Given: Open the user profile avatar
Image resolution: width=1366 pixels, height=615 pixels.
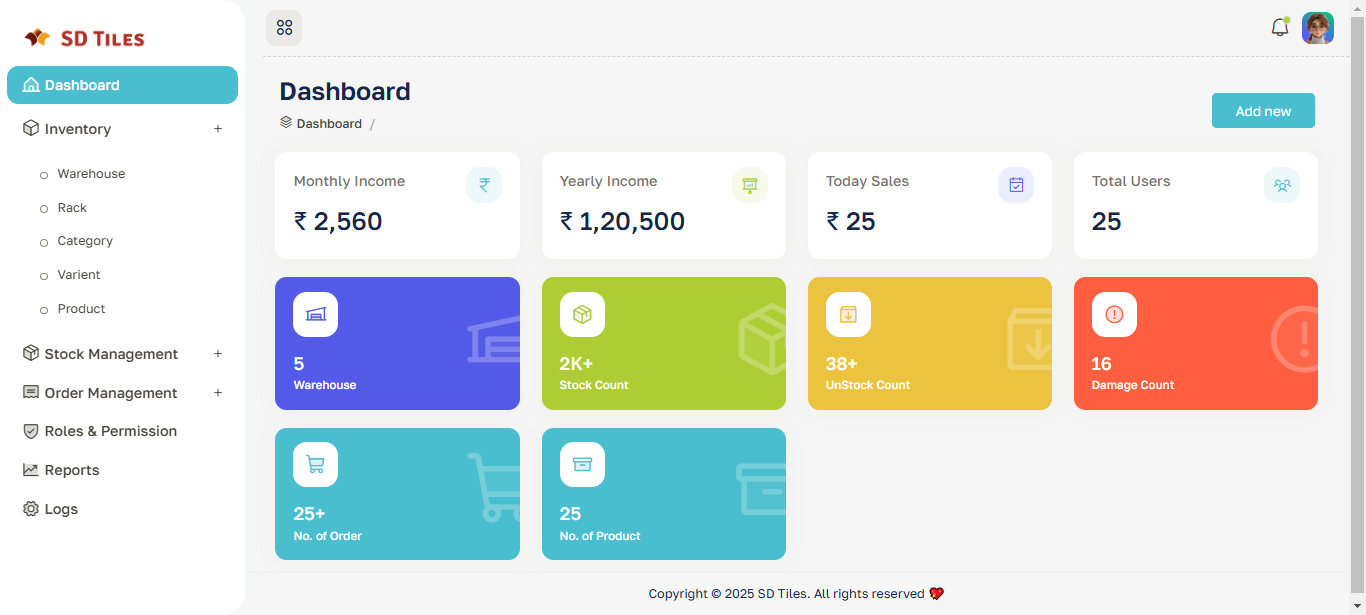Looking at the screenshot, I should (1317, 28).
